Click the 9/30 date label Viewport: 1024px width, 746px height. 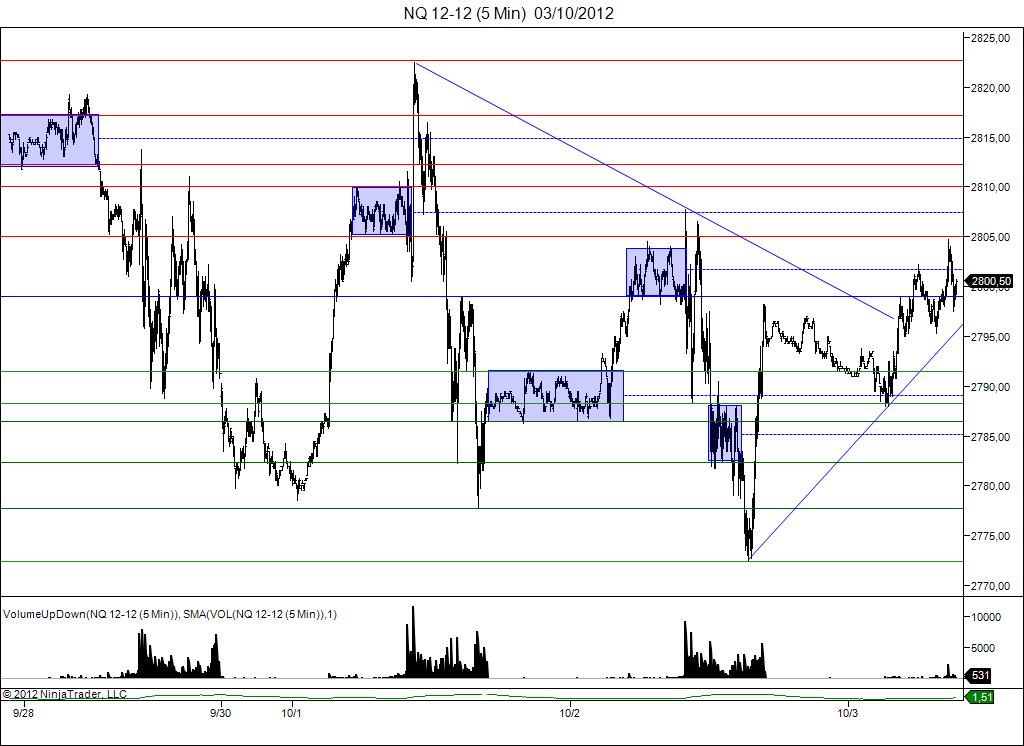pos(221,713)
